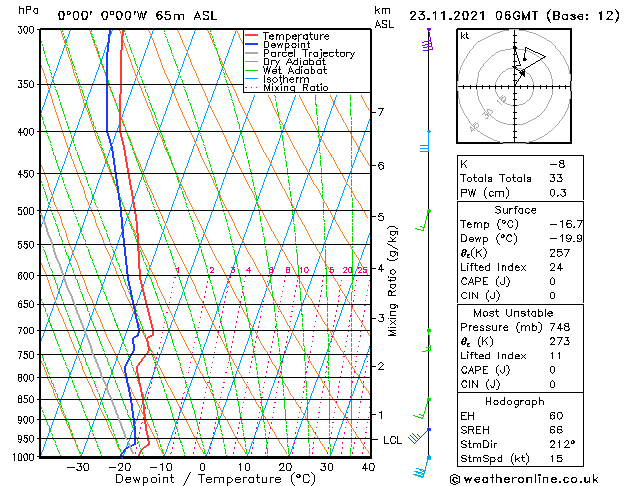Screen dimensions: 629x486
Task: Select the 'Isotherm' legend label
Action: click(x=286, y=79)
